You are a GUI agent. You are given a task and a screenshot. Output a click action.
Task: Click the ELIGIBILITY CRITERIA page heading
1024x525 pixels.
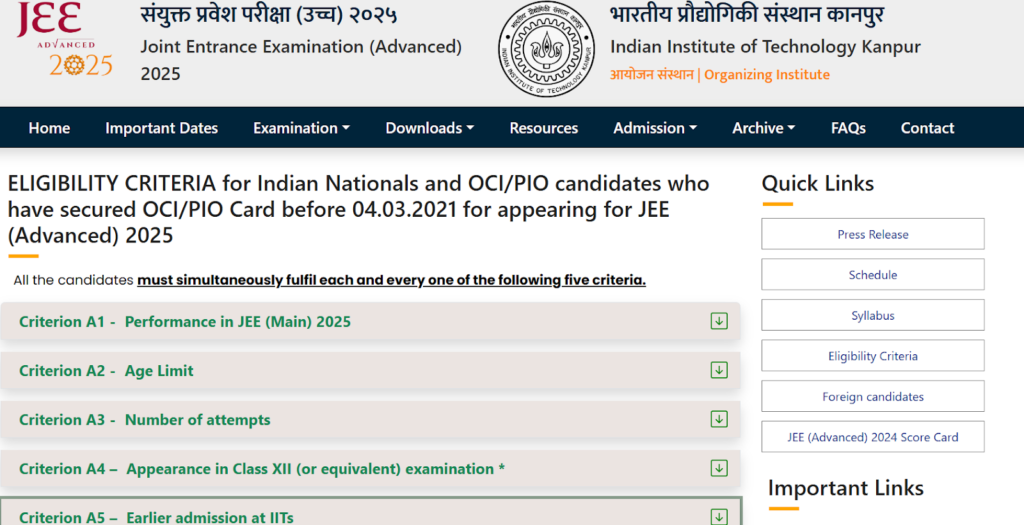tap(359, 209)
